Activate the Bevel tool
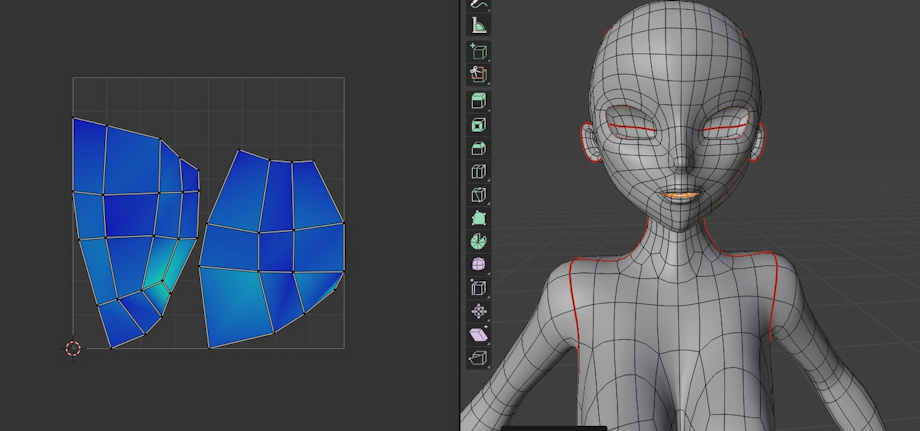Image resolution: width=920 pixels, height=431 pixels. point(478,149)
